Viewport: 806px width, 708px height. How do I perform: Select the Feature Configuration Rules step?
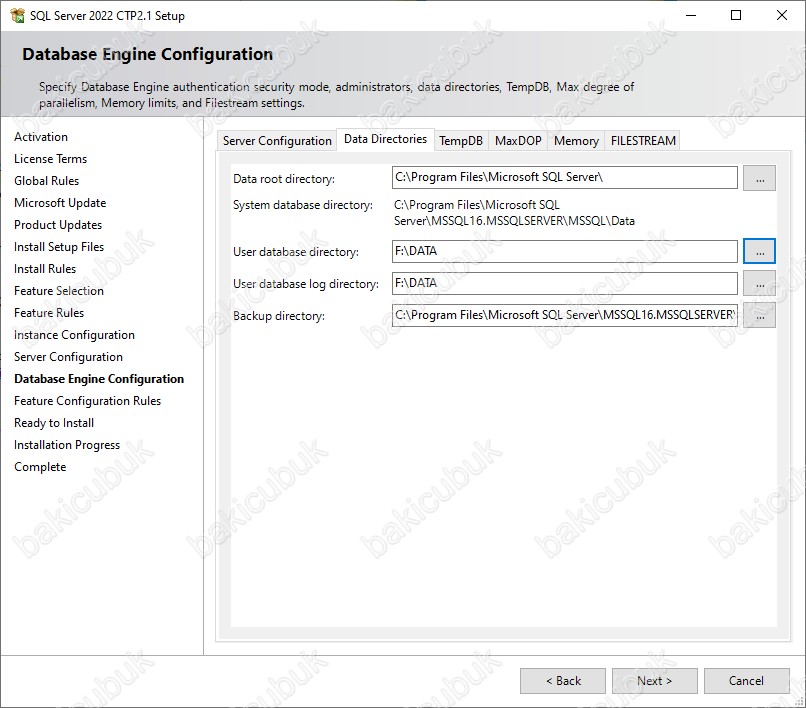pyautogui.click(x=87, y=401)
